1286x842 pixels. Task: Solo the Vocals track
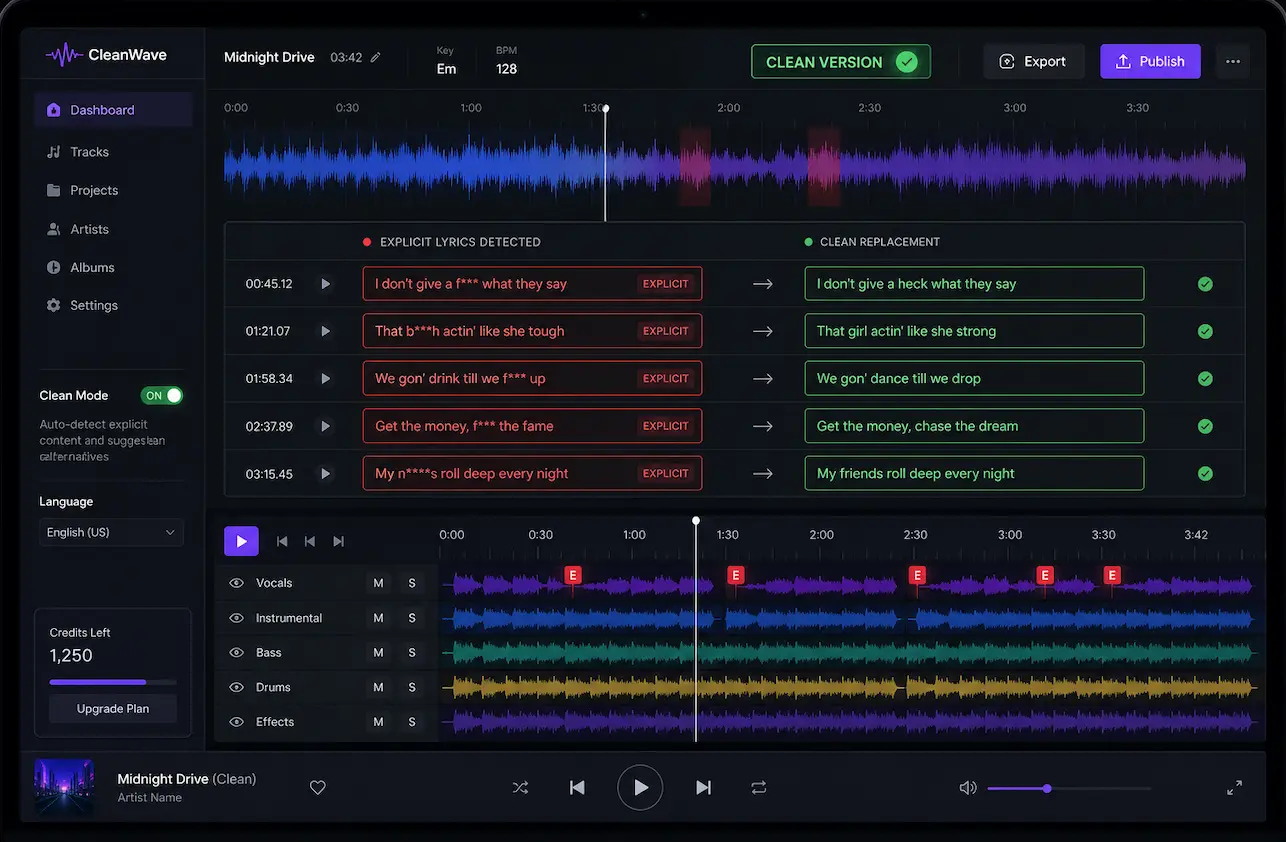[412, 583]
